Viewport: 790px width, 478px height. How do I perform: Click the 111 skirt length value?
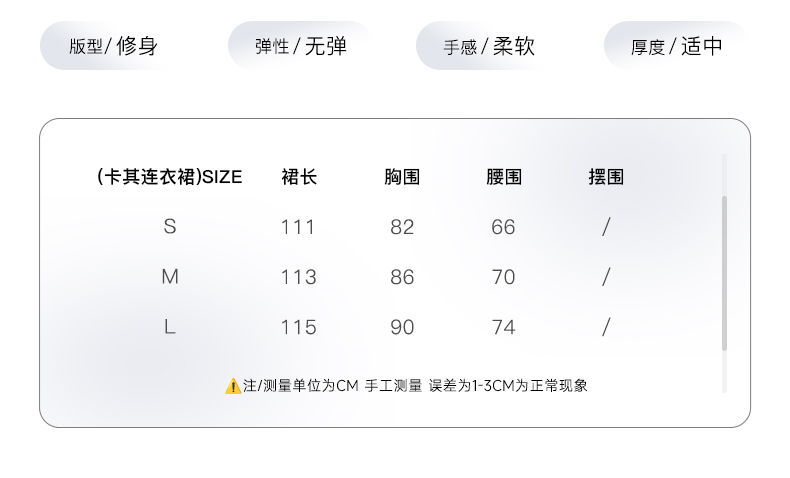pyautogui.click(x=298, y=227)
